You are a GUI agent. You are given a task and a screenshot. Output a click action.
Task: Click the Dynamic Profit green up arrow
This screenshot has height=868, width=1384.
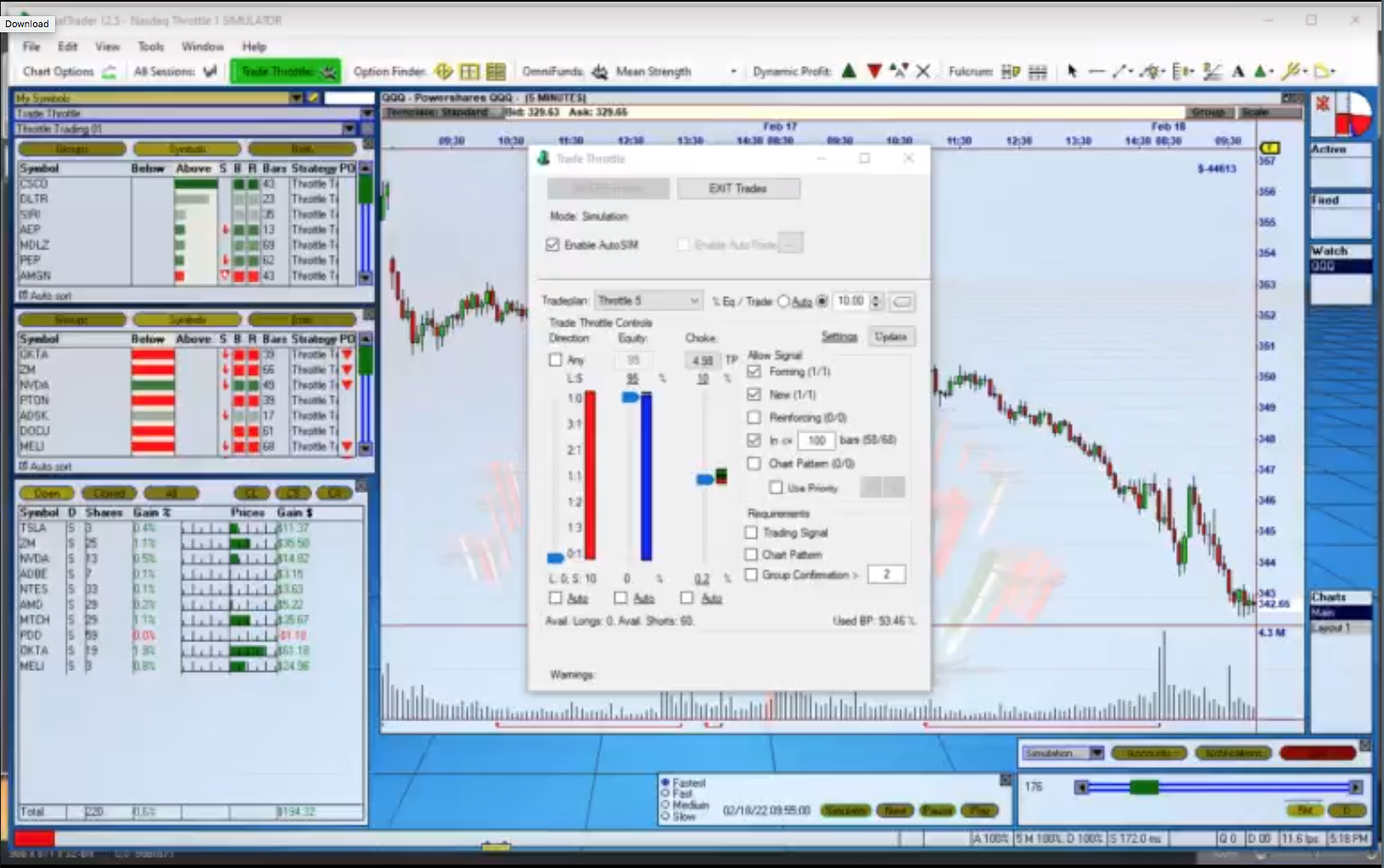coord(849,71)
